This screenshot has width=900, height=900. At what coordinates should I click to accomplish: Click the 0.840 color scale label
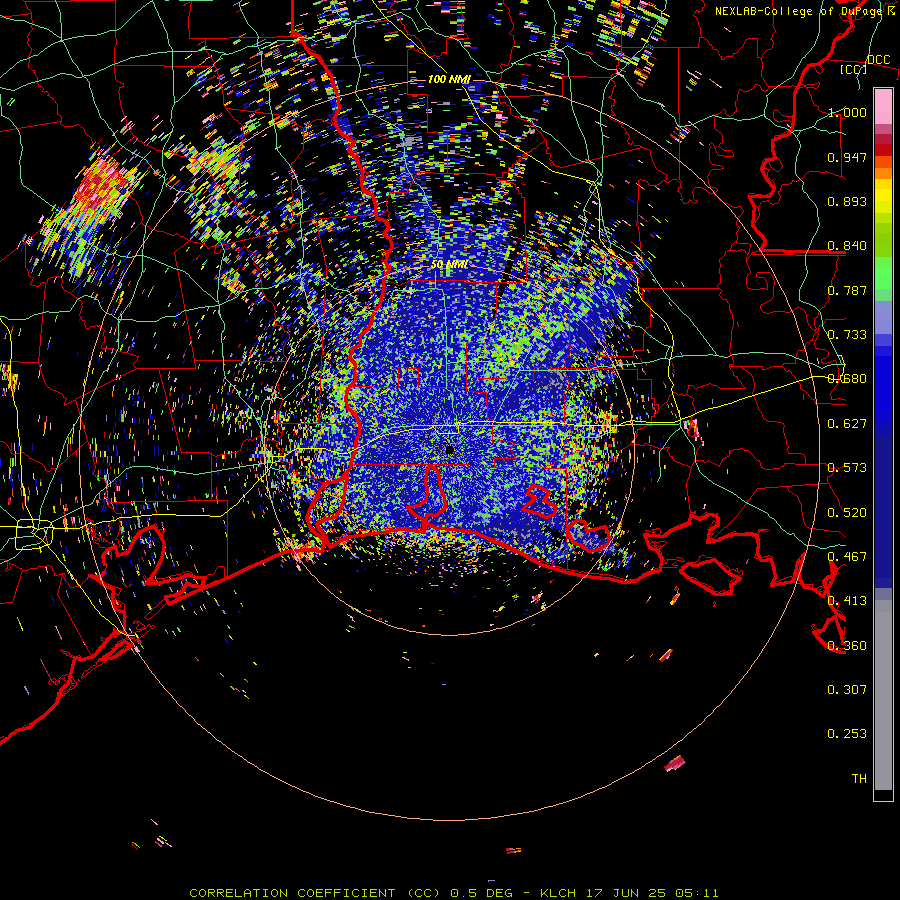(847, 246)
